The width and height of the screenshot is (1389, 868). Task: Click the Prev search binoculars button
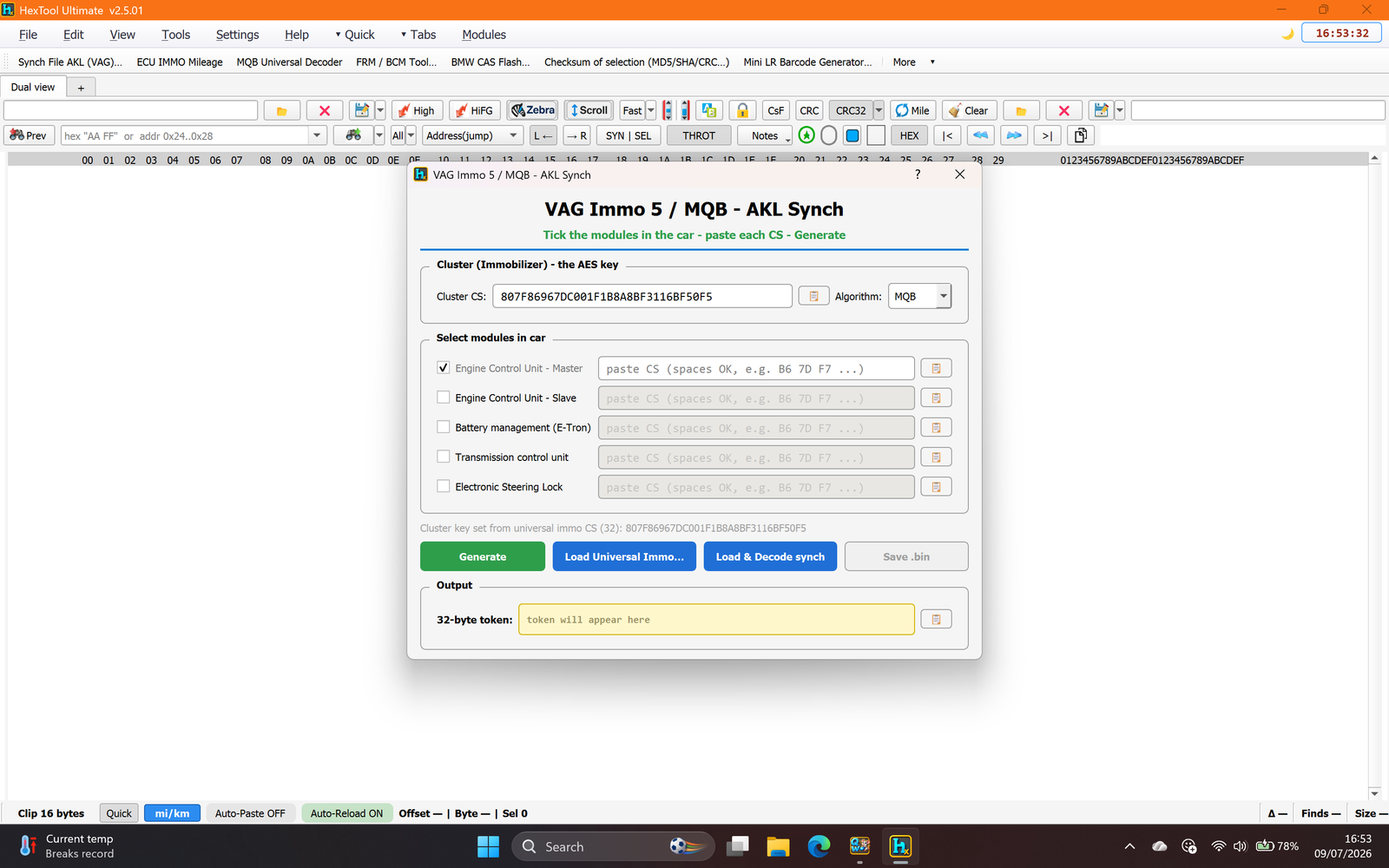click(29, 135)
